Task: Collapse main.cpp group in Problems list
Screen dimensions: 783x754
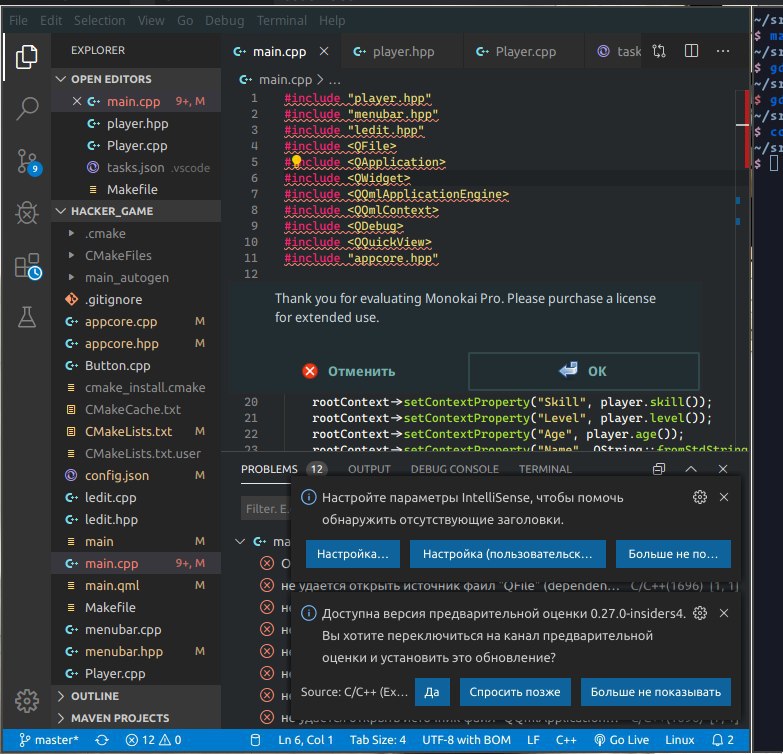Action: tap(240, 541)
